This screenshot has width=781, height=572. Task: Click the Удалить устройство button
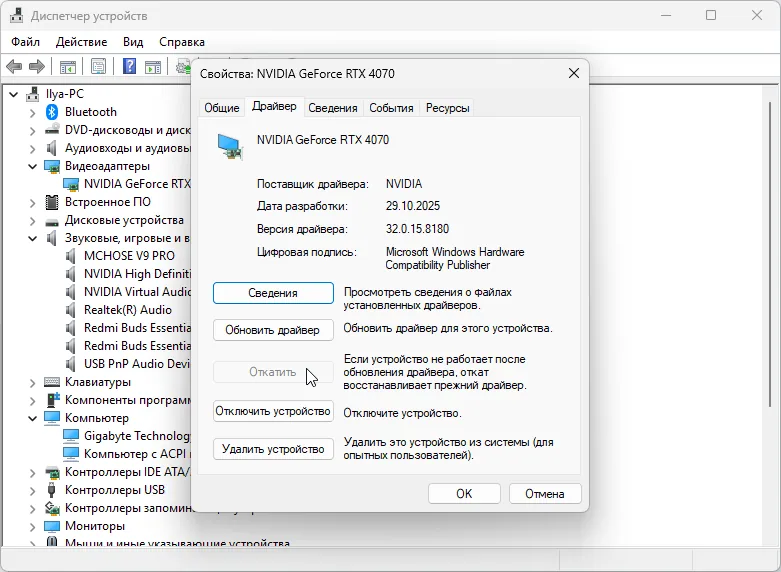[273, 449]
